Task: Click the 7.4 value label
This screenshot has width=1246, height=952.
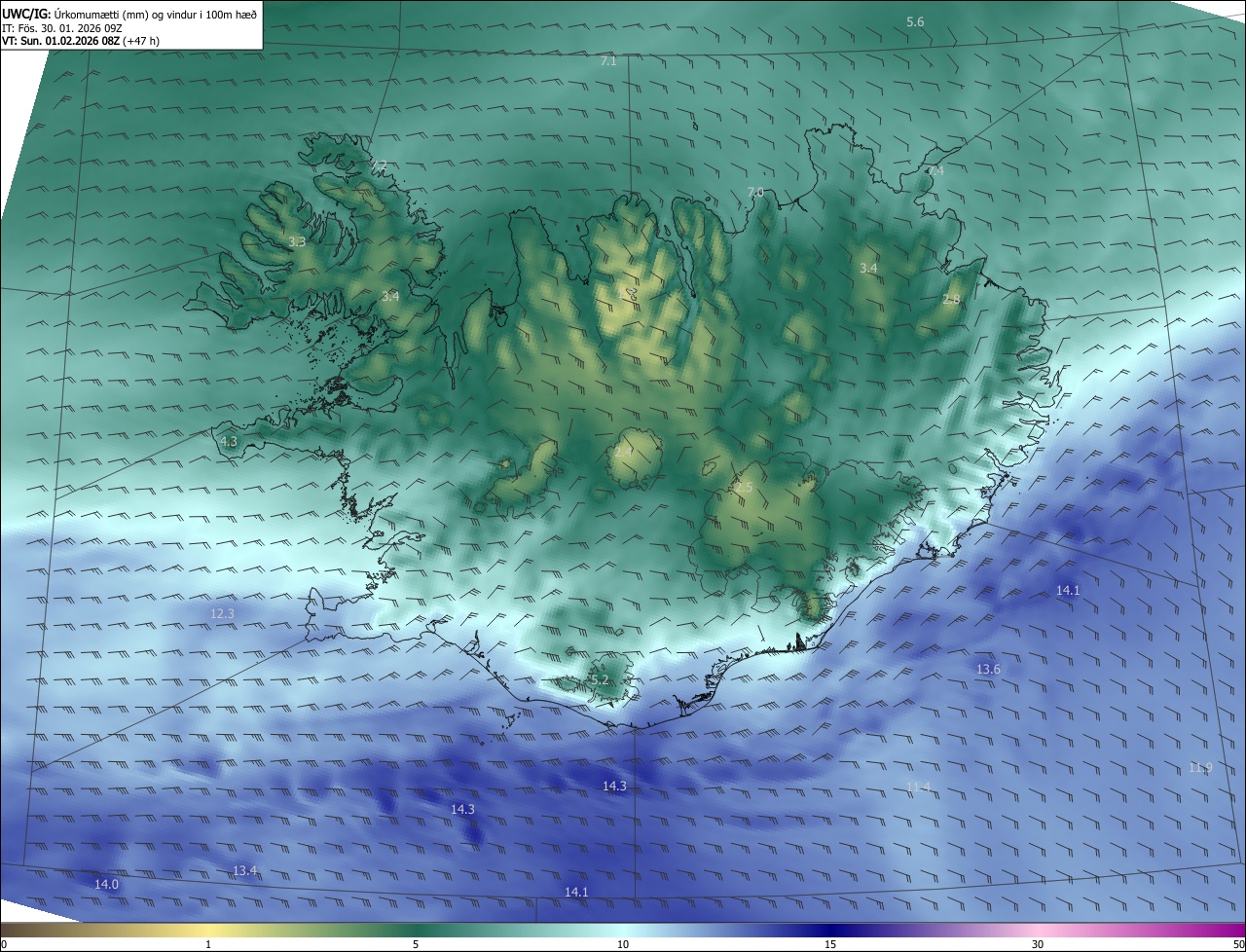Action: (x=934, y=170)
